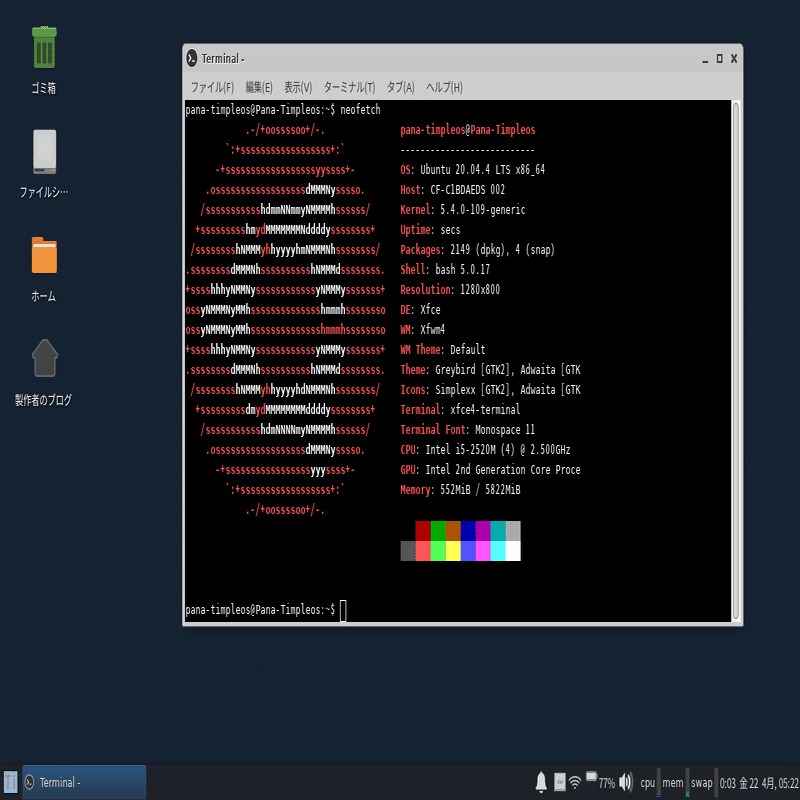This screenshot has width=800, height=800.
Task: Click the clipboard tray icon beside the bell
Action: click(560, 782)
